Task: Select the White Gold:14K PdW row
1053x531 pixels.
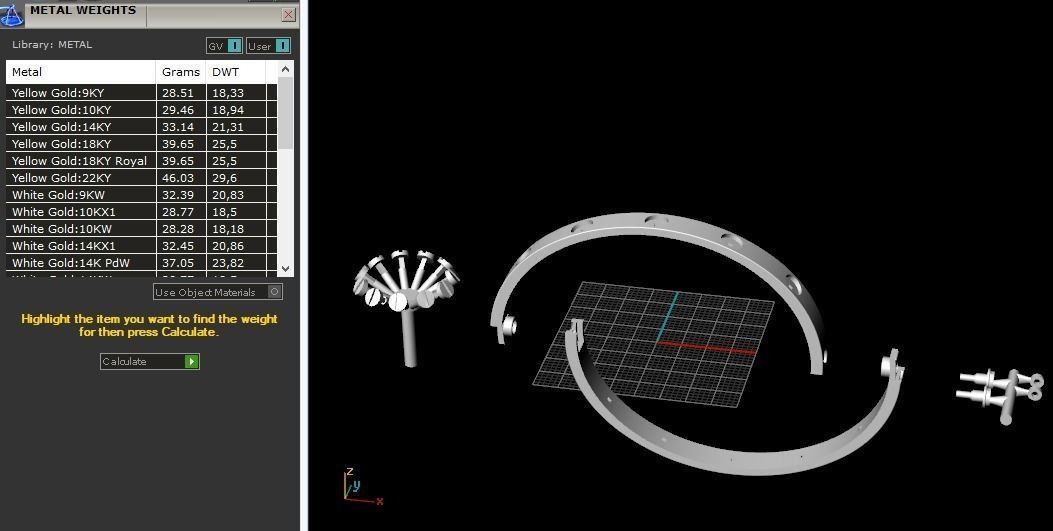Action: pos(142,262)
